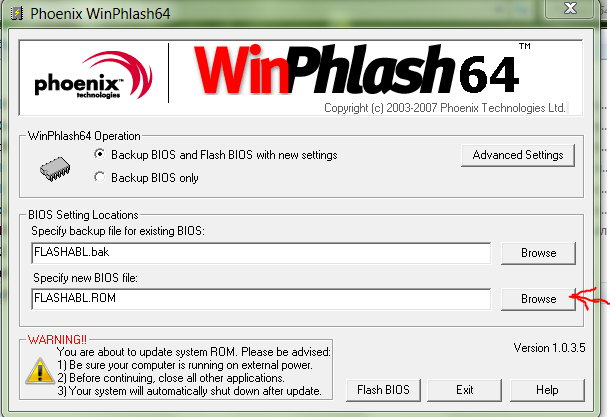
Task: Click the 'BIOS Setting Locations' group label
Action: point(83,215)
